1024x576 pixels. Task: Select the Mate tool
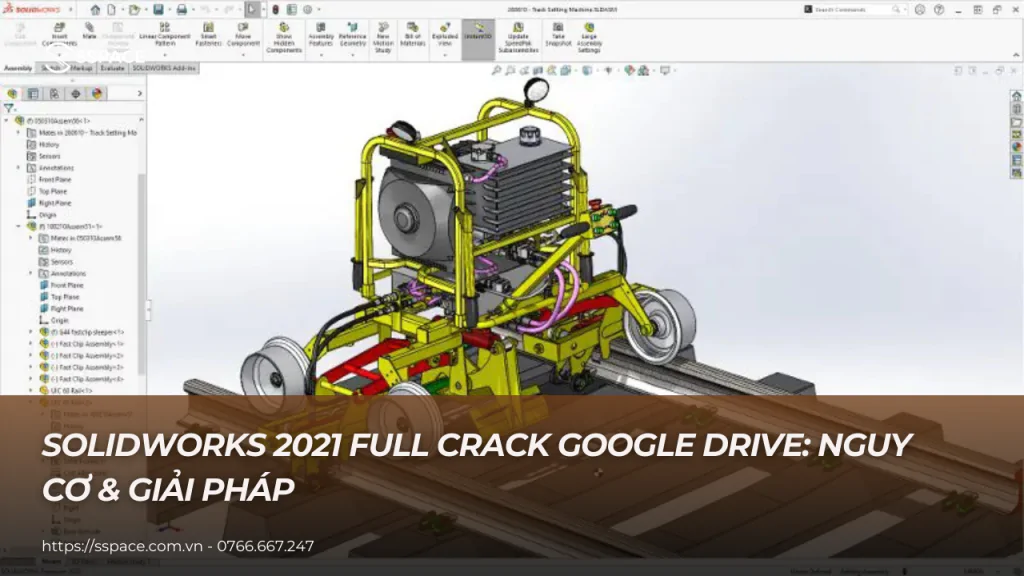tap(89, 31)
